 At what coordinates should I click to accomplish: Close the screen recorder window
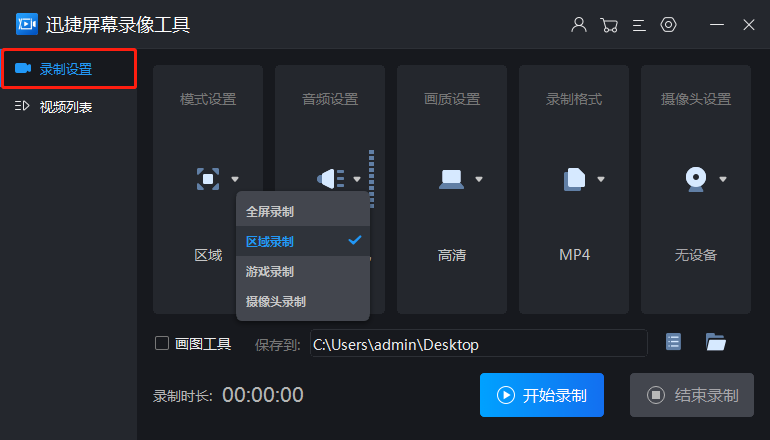click(748, 25)
